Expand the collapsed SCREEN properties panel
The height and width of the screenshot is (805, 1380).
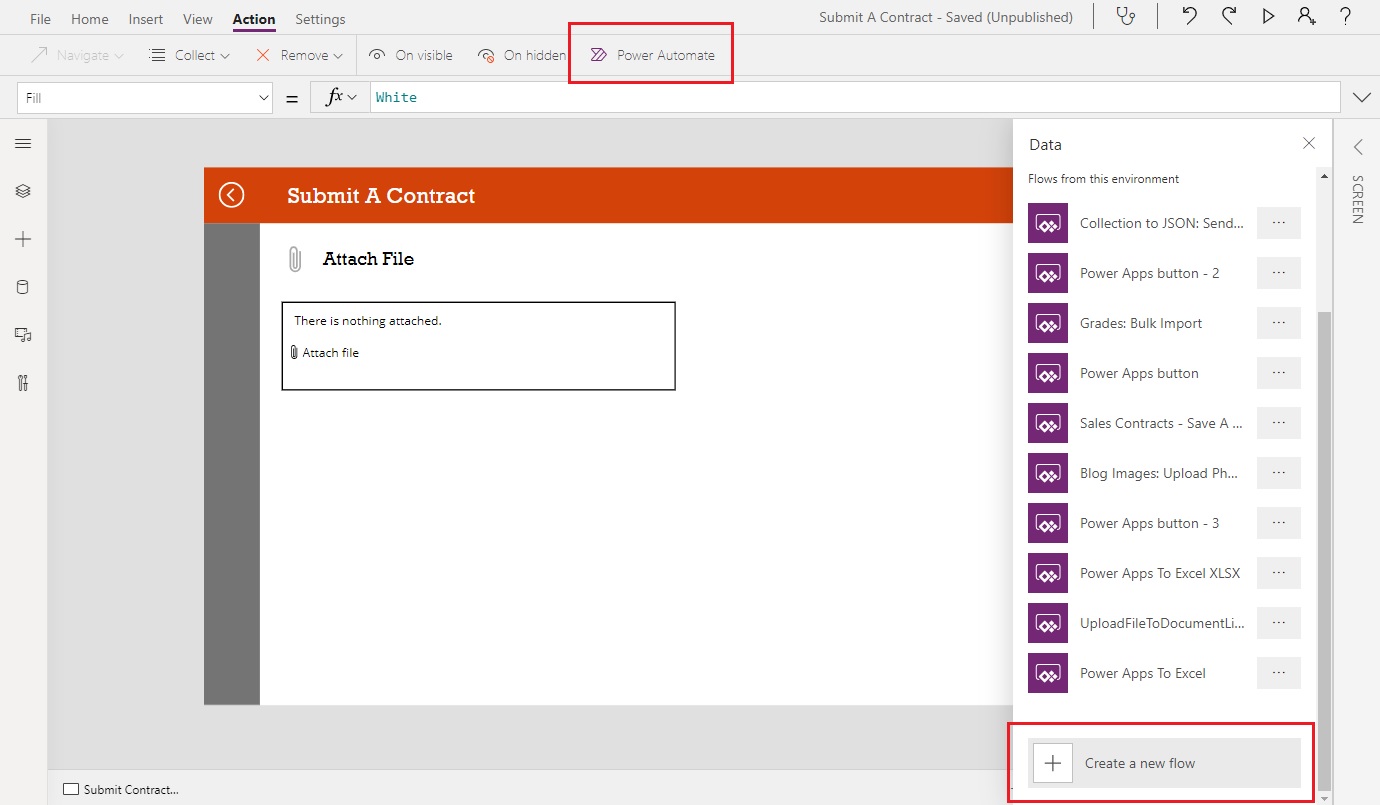[1358, 147]
